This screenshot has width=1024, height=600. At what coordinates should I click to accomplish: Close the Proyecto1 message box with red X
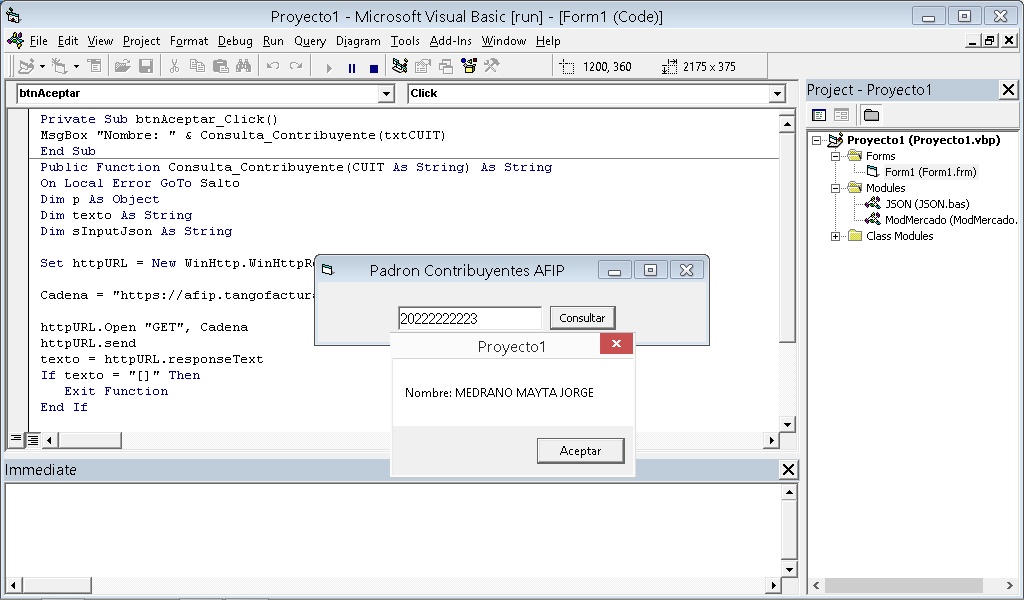click(x=616, y=344)
